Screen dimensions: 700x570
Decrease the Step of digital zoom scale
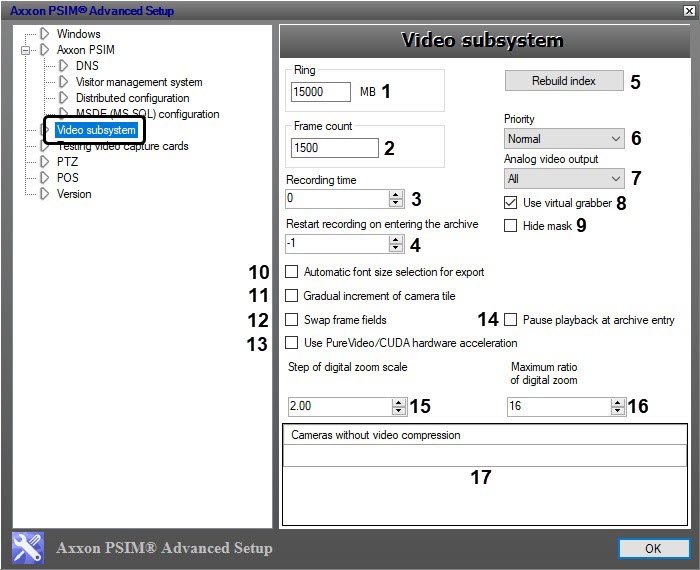pyautogui.click(x=397, y=411)
